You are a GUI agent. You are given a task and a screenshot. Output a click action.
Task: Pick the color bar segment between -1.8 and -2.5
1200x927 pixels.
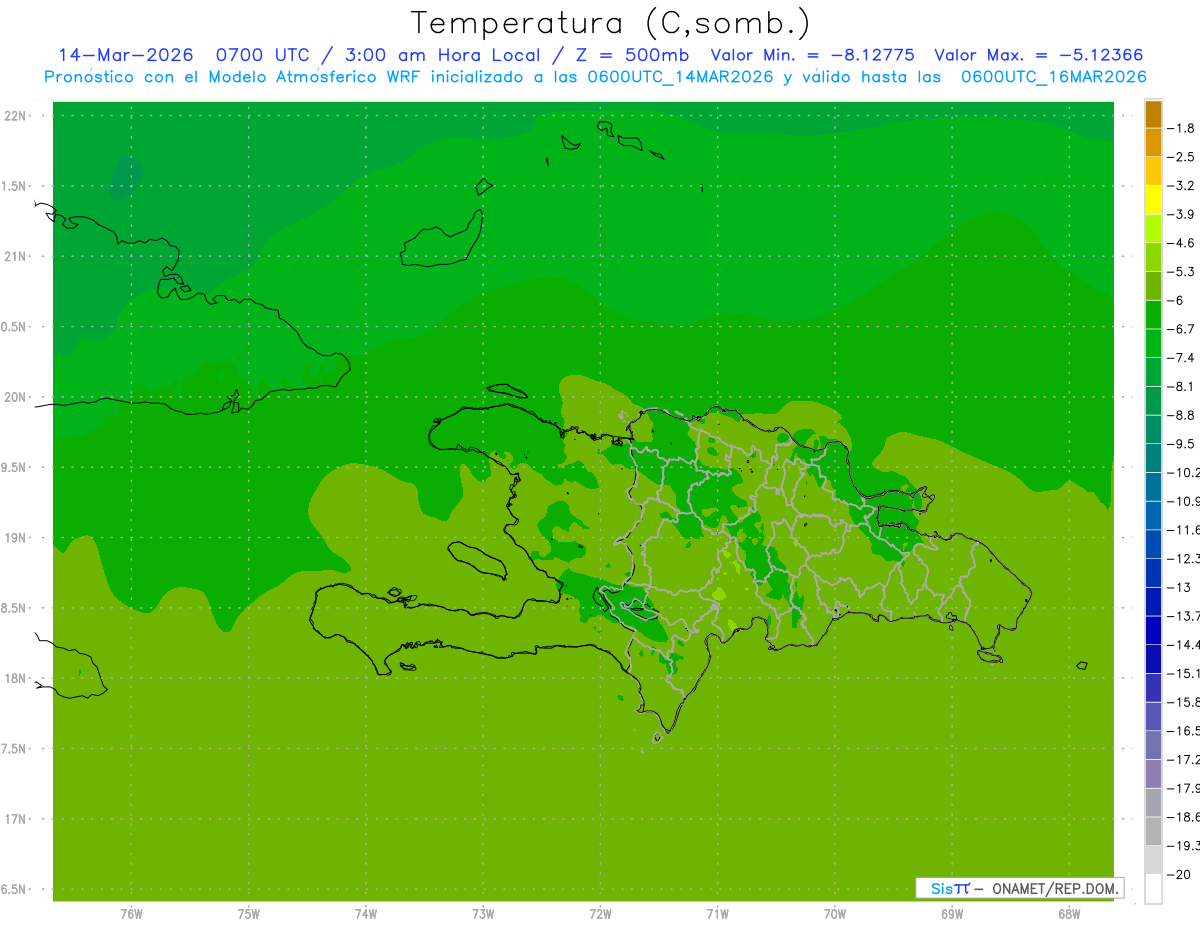coord(1153,143)
